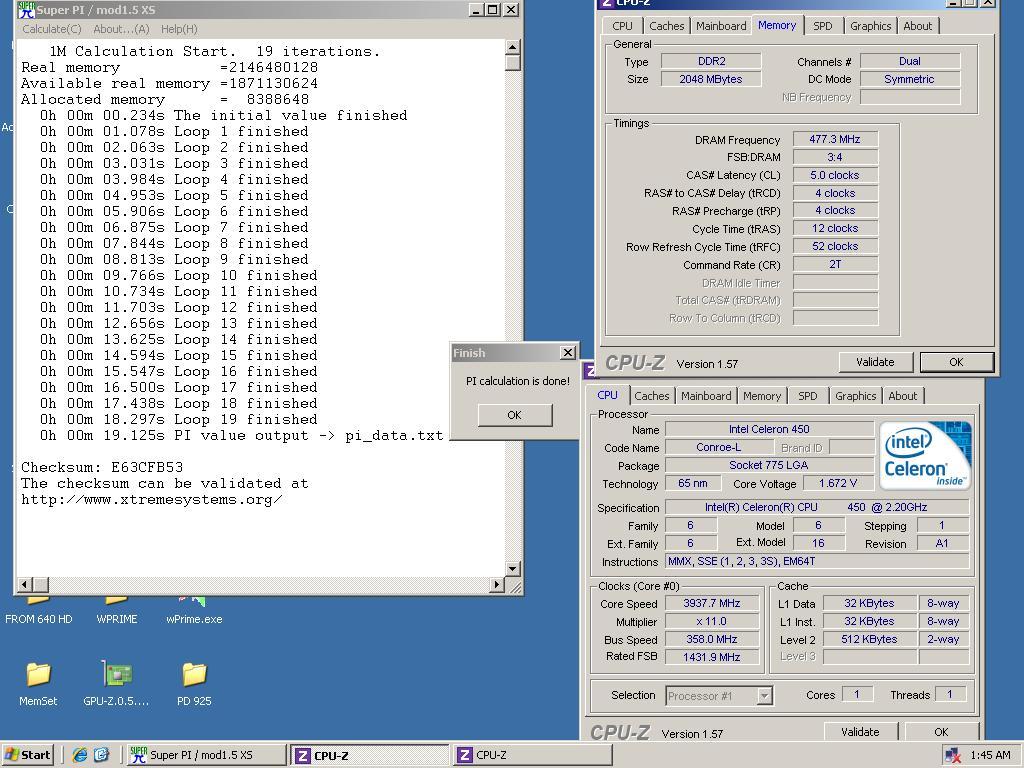The width and height of the screenshot is (1024, 768).
Task: Open Calculate(C) menu in Super PI
Action: pos(52,29)
